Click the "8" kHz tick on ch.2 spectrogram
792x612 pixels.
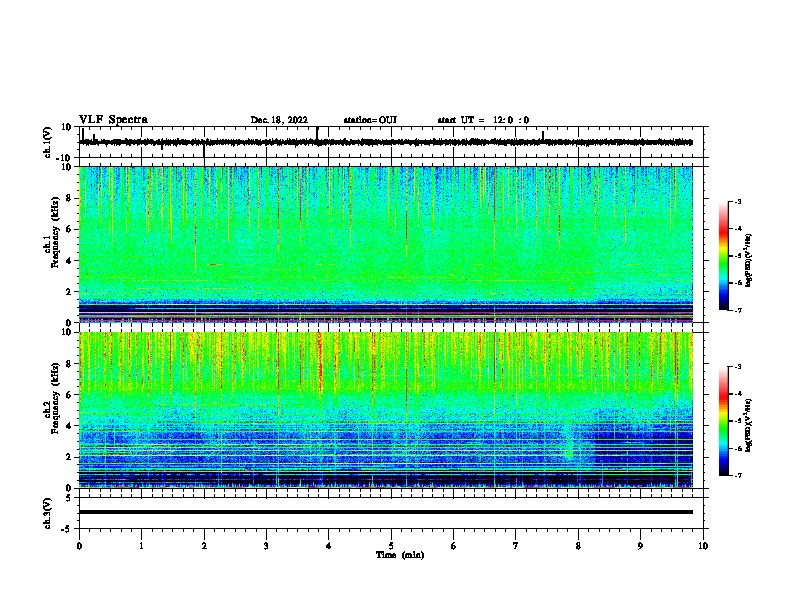click(x=69, y=364)
